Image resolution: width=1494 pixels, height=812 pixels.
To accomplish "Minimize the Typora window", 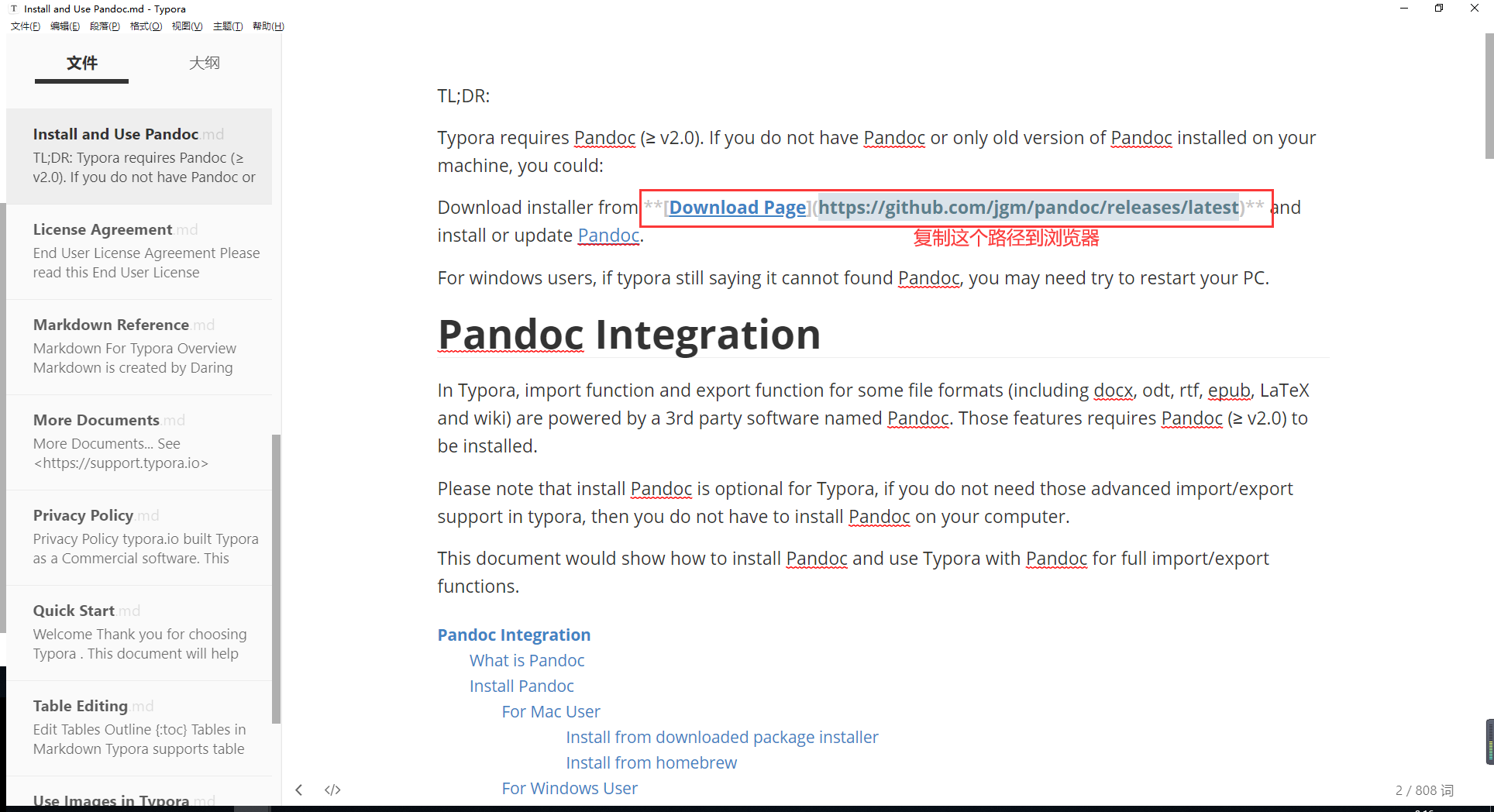I will point(1404,9).
